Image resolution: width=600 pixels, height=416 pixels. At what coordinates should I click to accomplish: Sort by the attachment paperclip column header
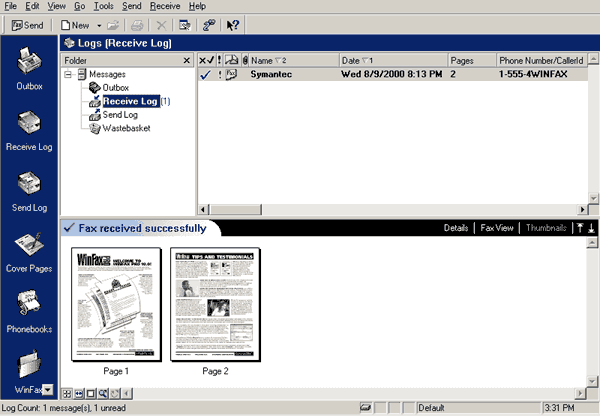pyautogui.click(x=245, y=60)
